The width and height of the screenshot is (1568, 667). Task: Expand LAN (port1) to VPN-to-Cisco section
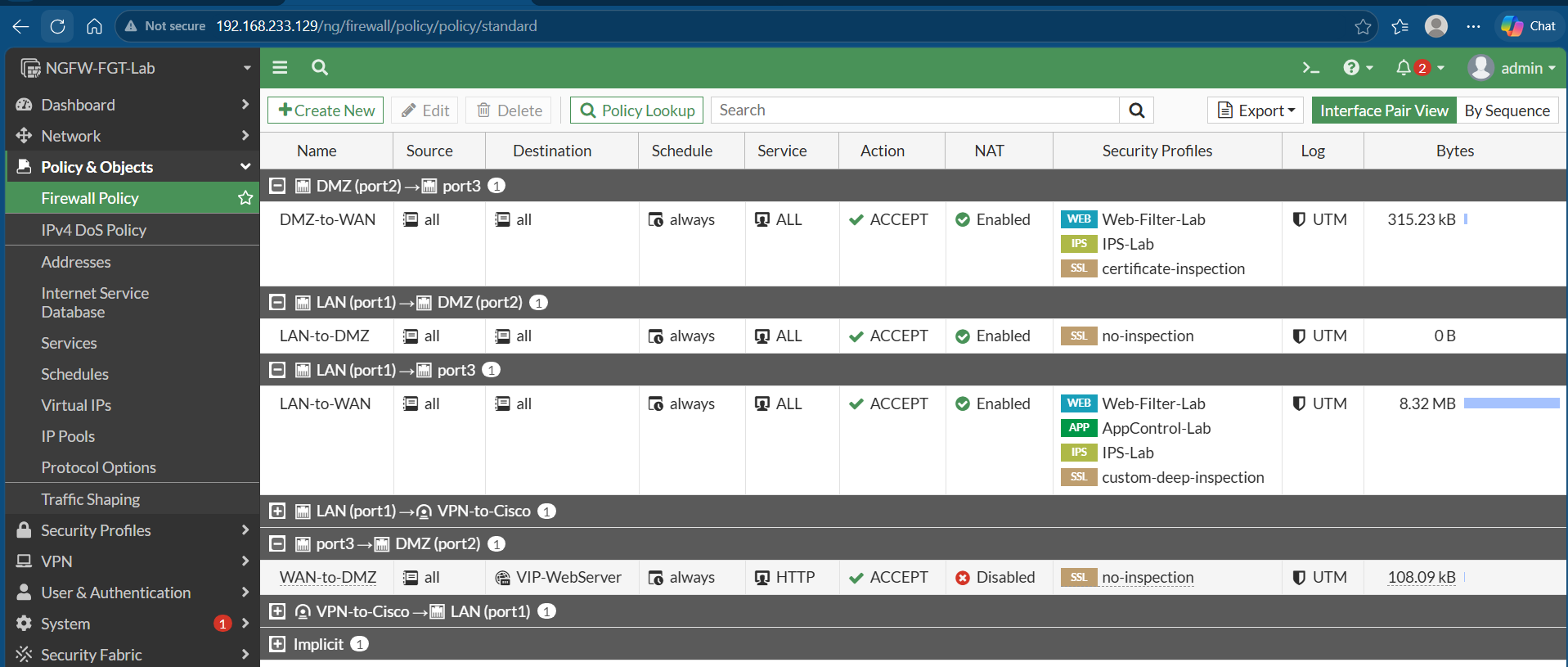click(x=278, y=511)
